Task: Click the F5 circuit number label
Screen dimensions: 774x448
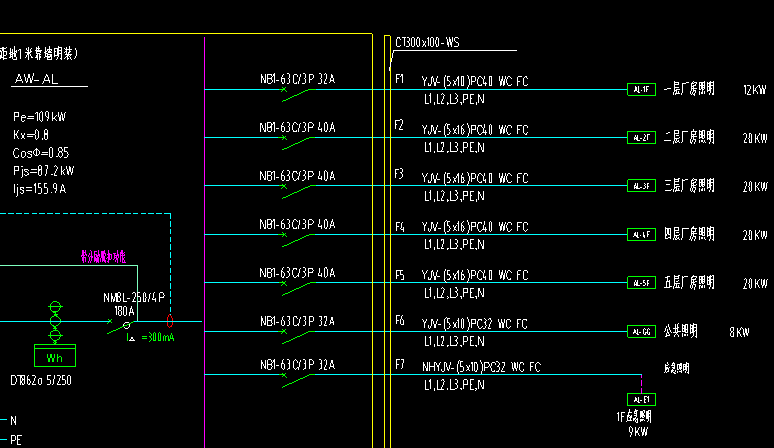Action: [399, 275]
